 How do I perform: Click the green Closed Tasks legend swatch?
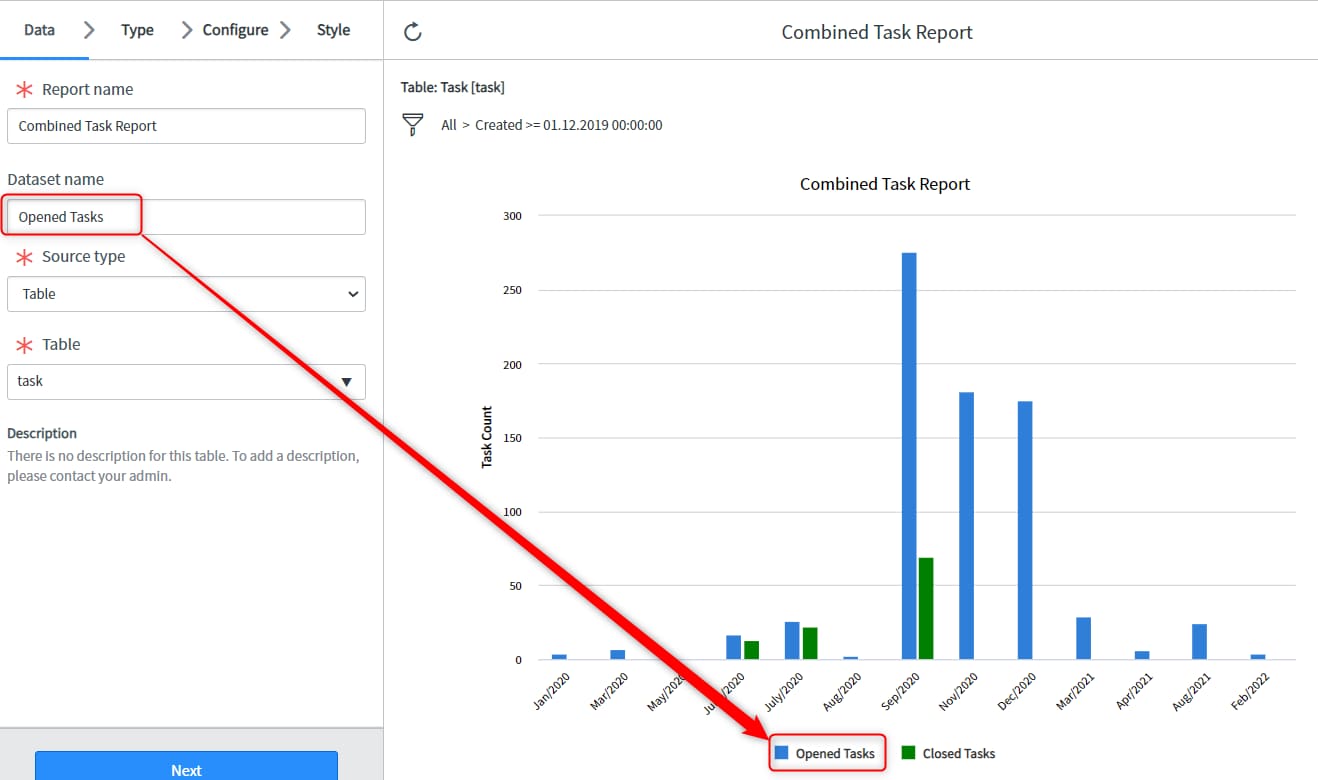coord(908,753)
